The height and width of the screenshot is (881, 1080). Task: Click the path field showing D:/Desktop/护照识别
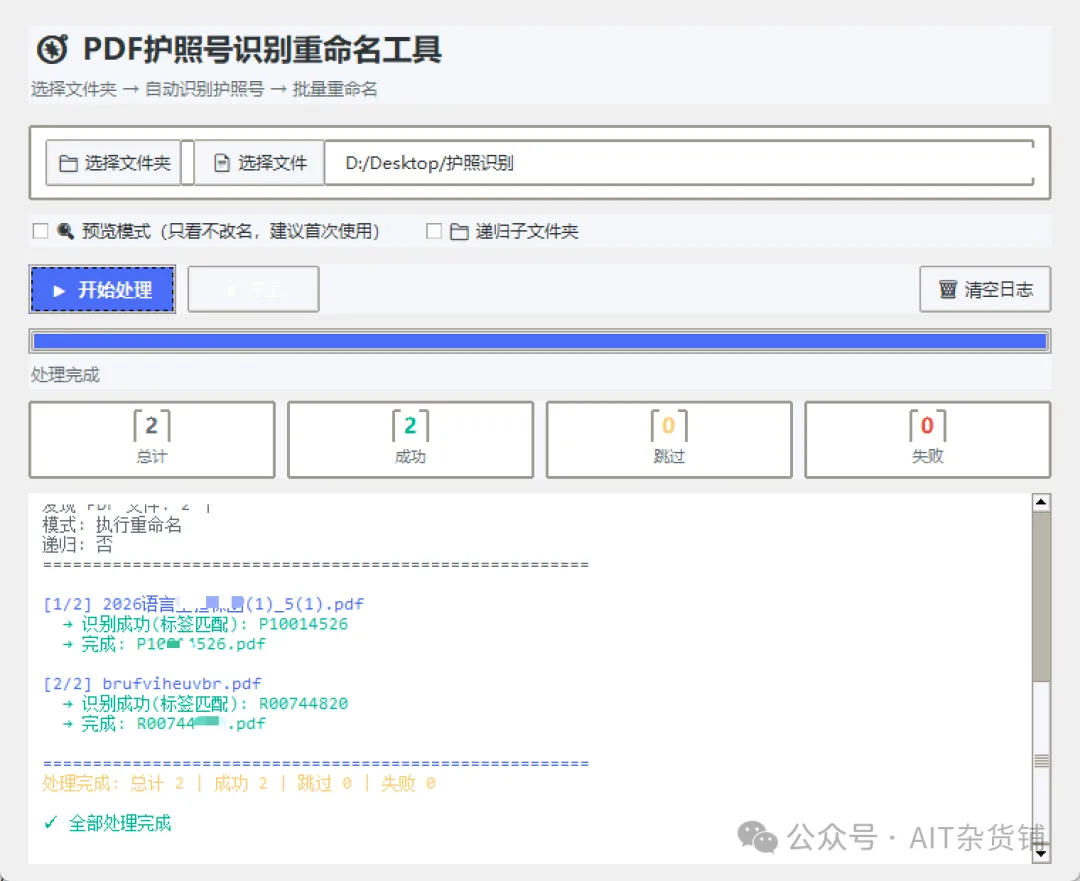[x=679, y=163]
